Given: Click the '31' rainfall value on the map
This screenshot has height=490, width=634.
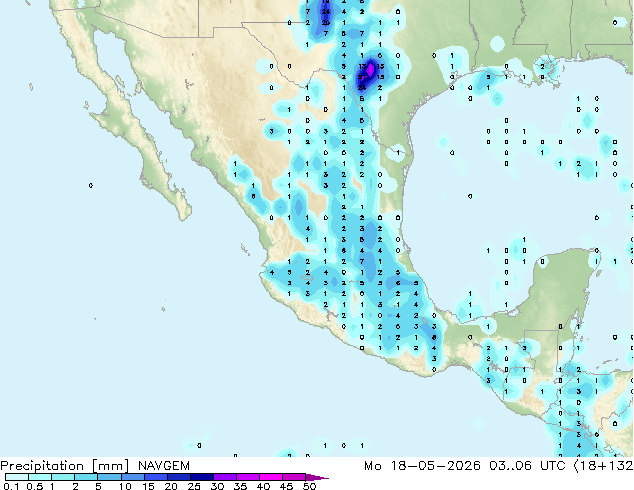Looking at the screenshot, I should 362,77.
